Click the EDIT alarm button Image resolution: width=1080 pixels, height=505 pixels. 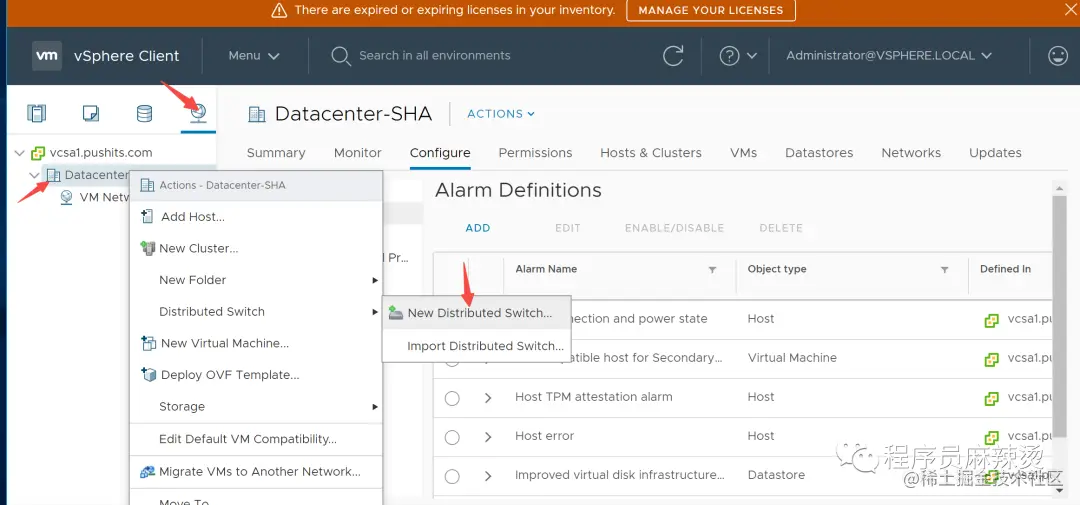pos(568,228)
